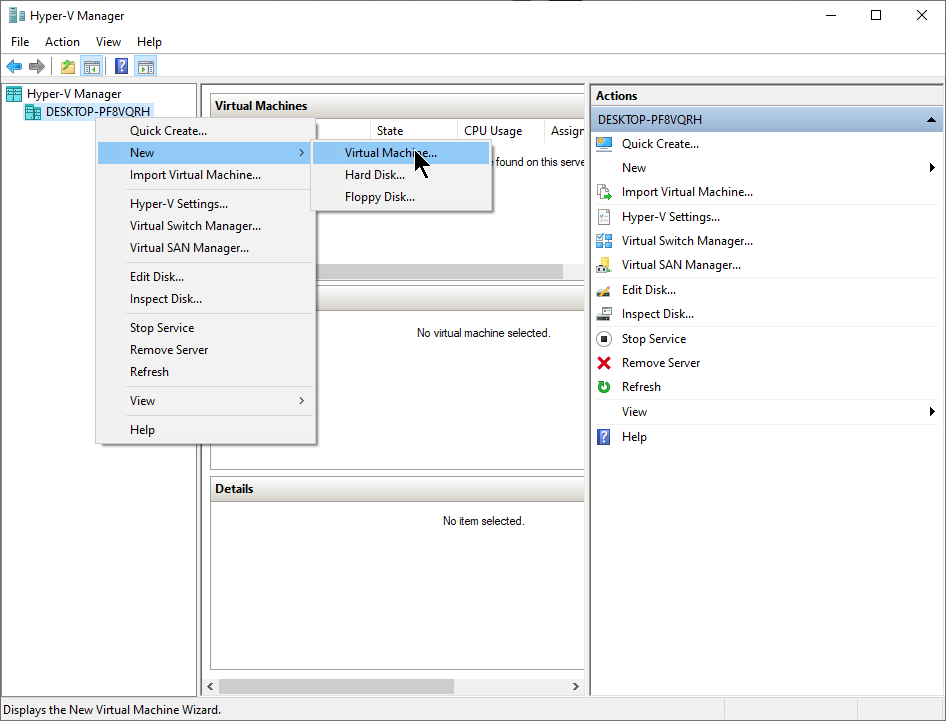Click the Quick Create monitor icon in Actions

[604, 144]
